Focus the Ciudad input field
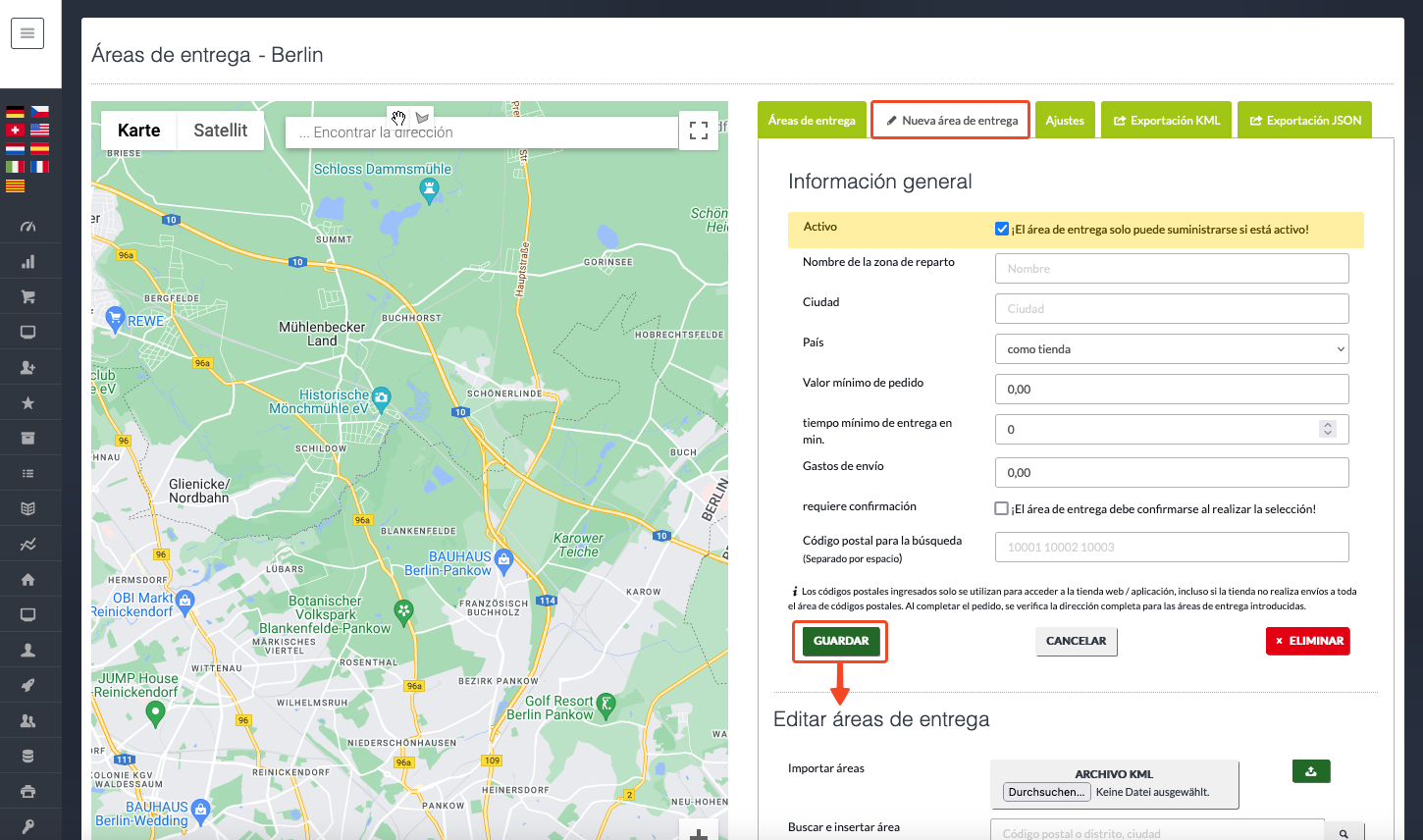Viewport: 1423px width, 840px height. [x=1172, y=309]
